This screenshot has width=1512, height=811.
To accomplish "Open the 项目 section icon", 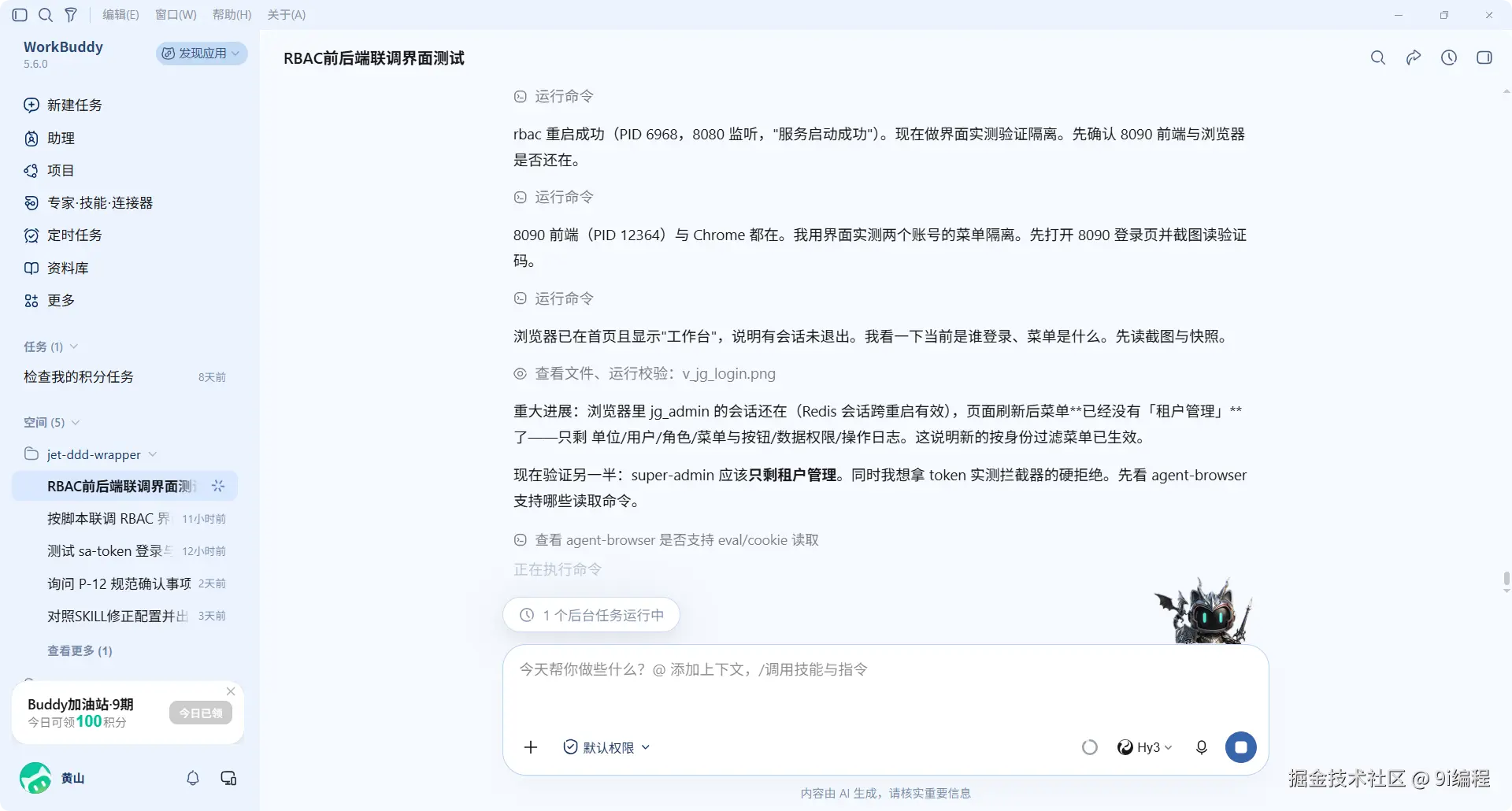I will click(31, 171).
